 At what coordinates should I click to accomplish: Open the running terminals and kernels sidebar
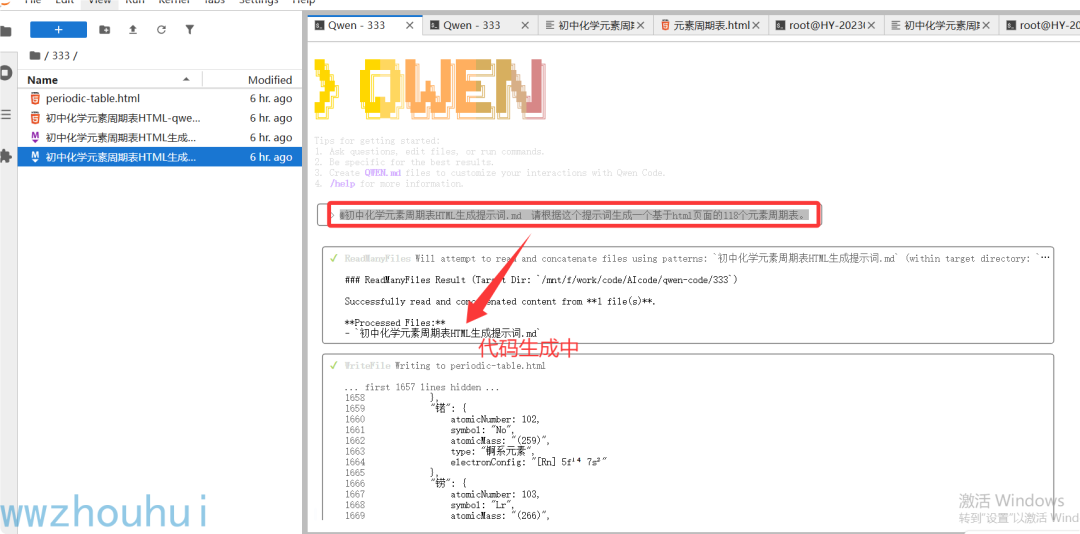click(x=6, y=72)
